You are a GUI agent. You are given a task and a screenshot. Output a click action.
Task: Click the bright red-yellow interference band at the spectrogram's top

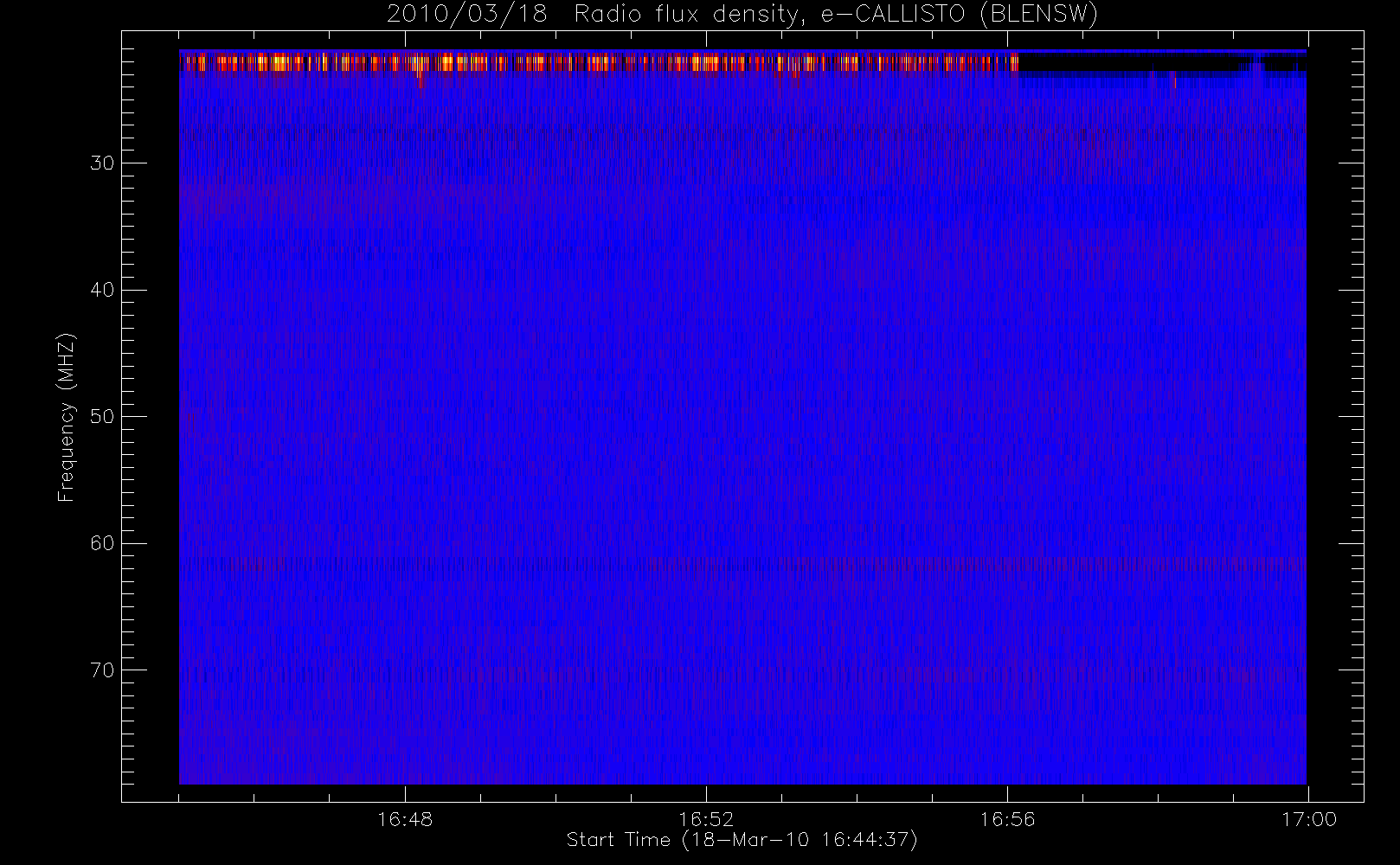point(599,63)
